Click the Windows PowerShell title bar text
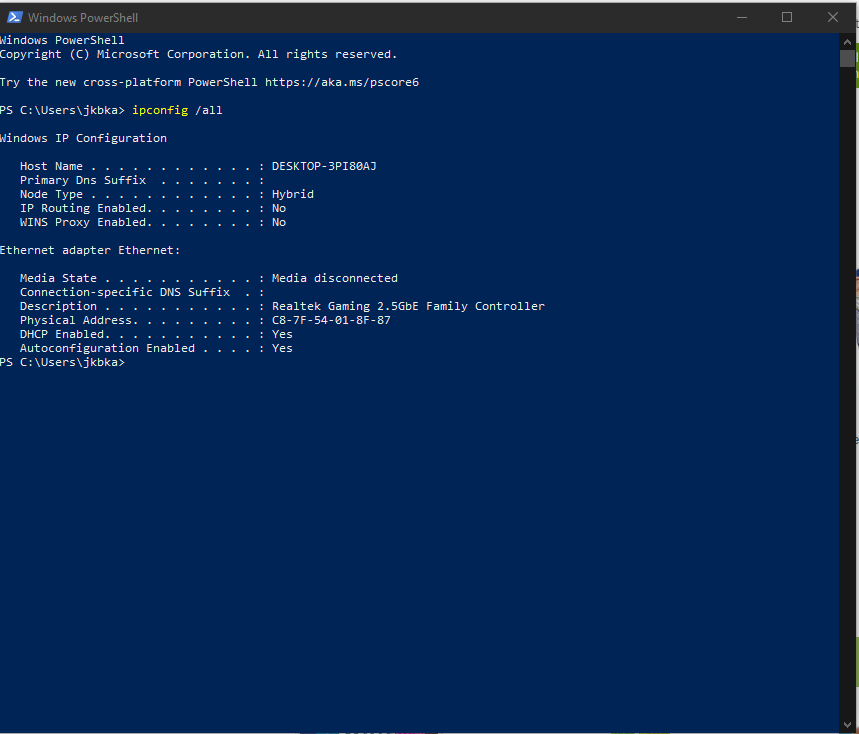 pos(83,18)
